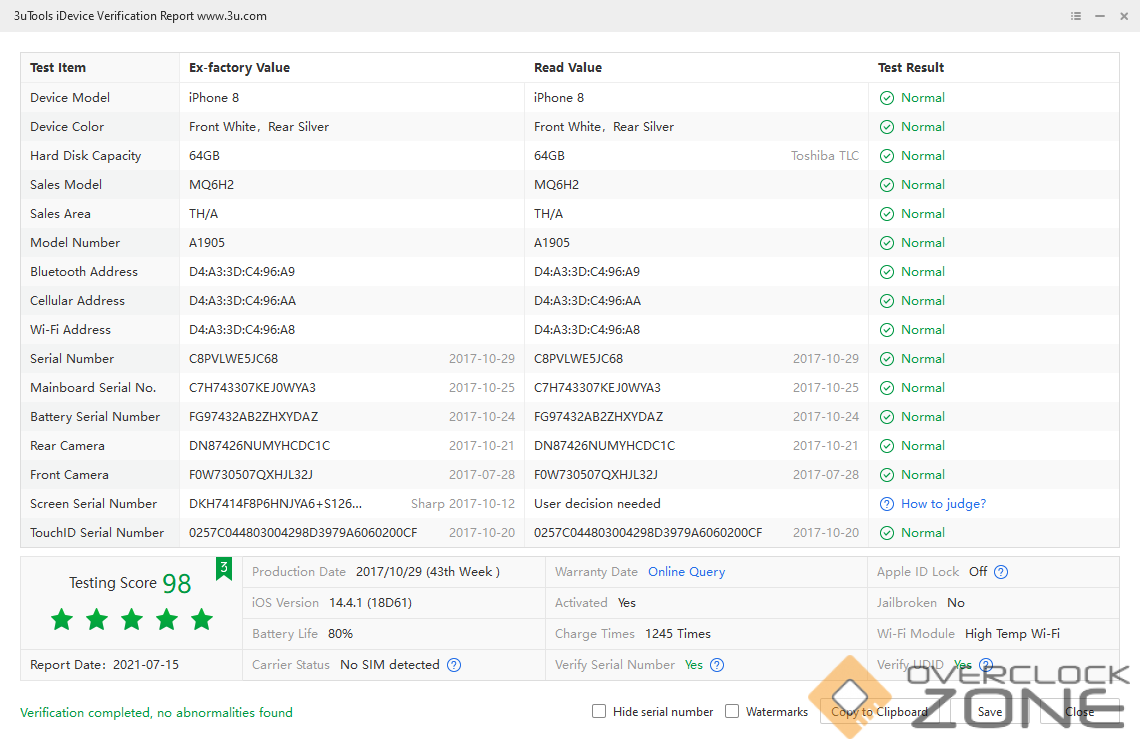Select the Screen Serial Number row
This screenshot has height=749, width=1140.
tap(94, 504)
